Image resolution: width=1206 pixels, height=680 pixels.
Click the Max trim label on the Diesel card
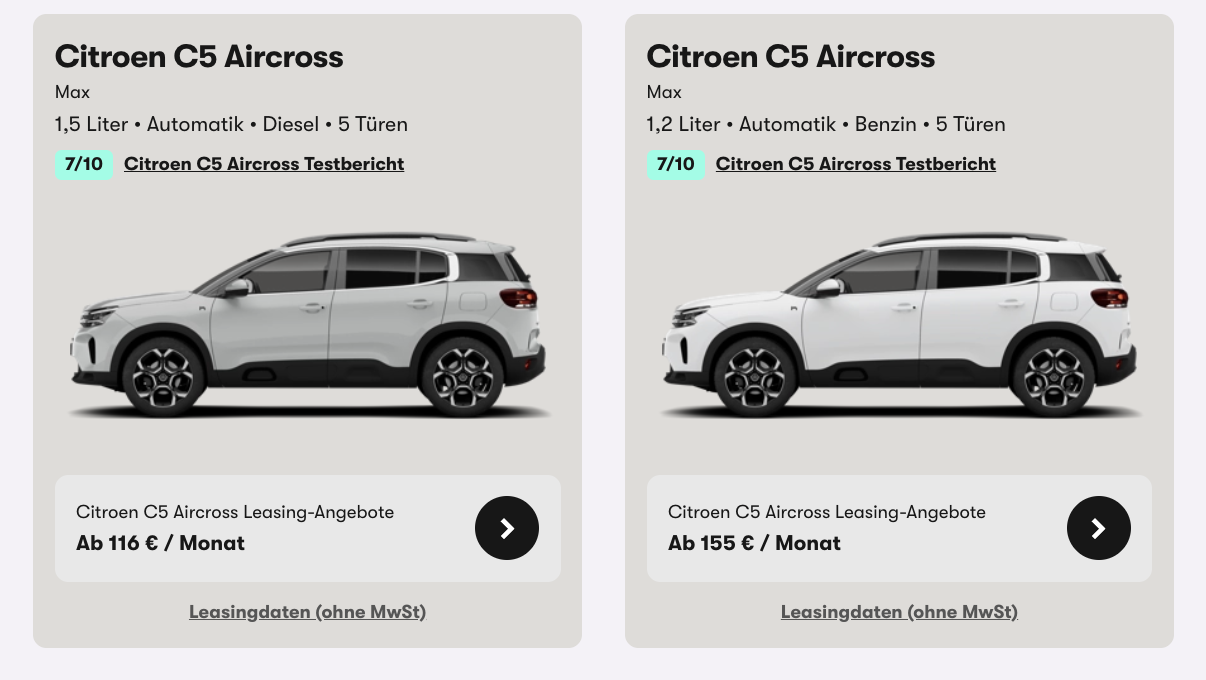pos(72,92)
